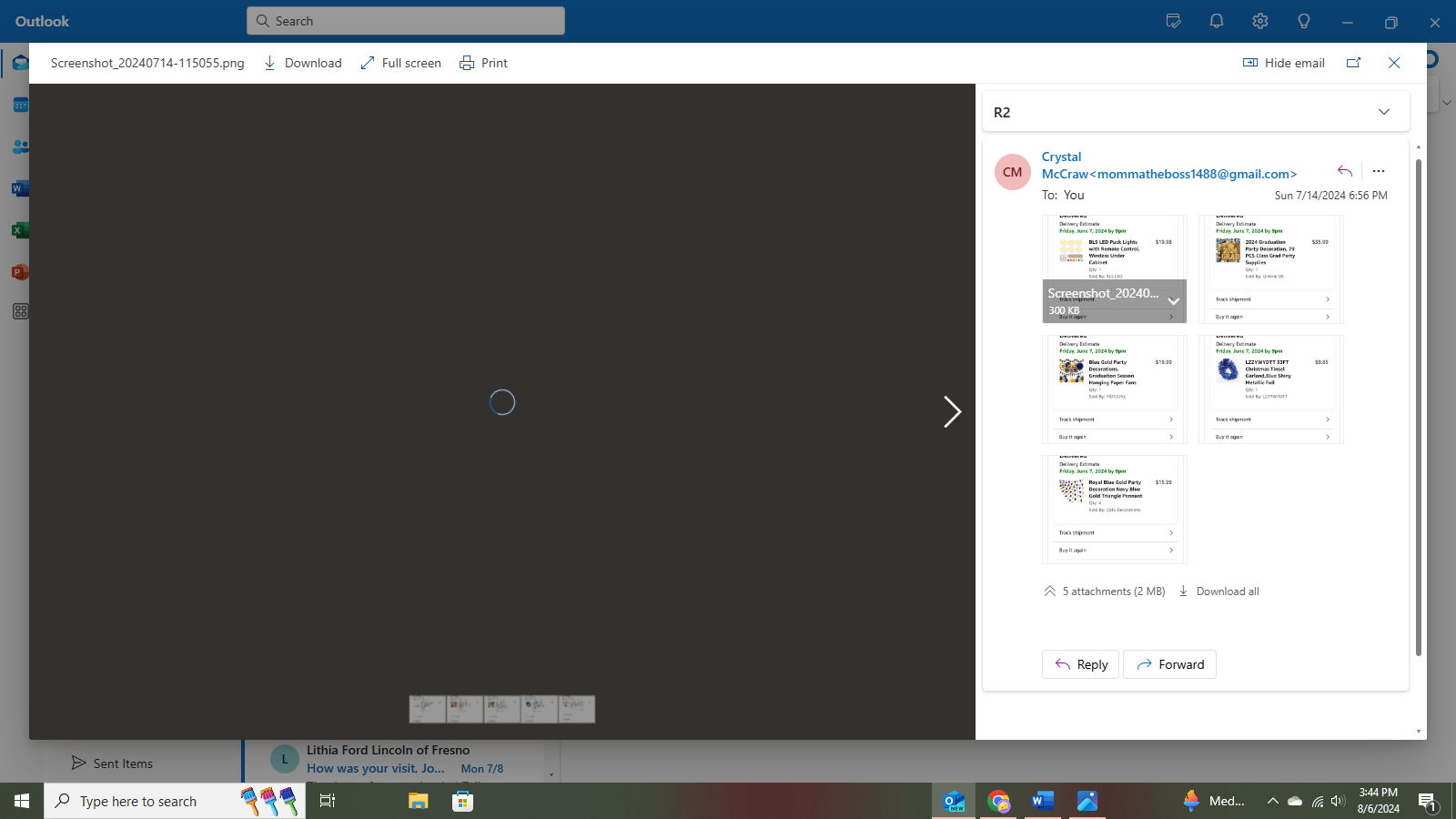The image size is (1456, 819).
Task: Click the reply arrow icon beside sender
Action: [1345, 171]
